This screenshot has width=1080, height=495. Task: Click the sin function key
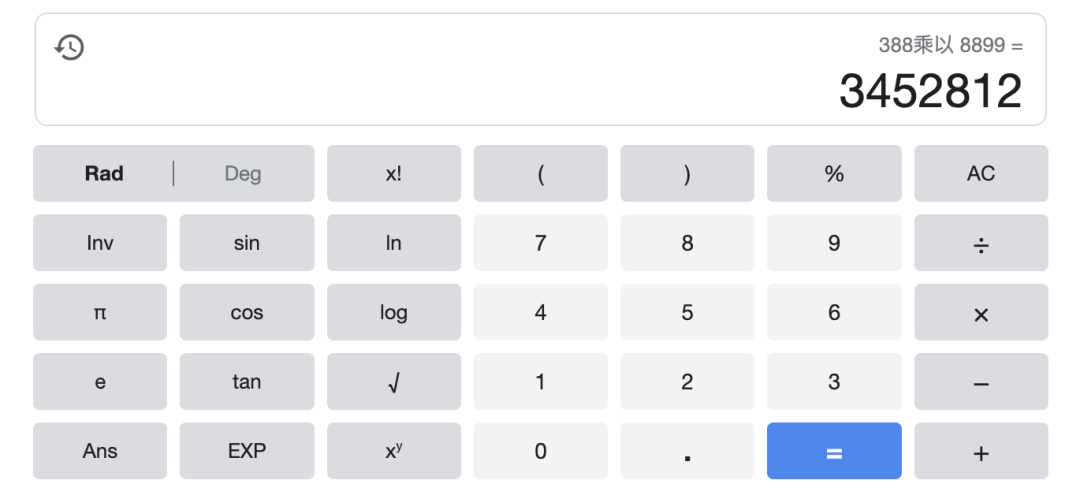247,243
